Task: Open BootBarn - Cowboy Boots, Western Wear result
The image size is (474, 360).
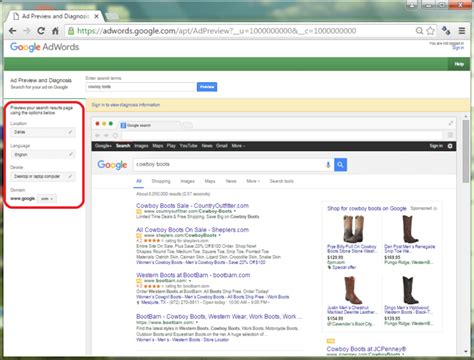Action: click(219, 317)
